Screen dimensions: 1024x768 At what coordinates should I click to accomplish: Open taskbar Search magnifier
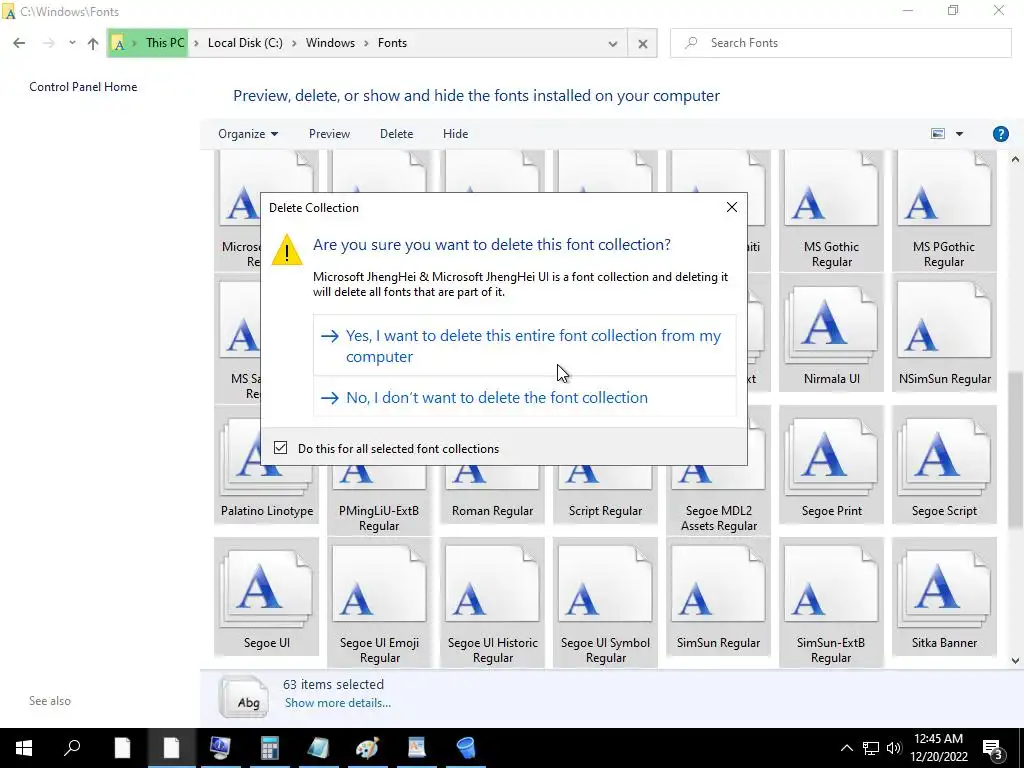pyautogui.click(x=72, y=748)
